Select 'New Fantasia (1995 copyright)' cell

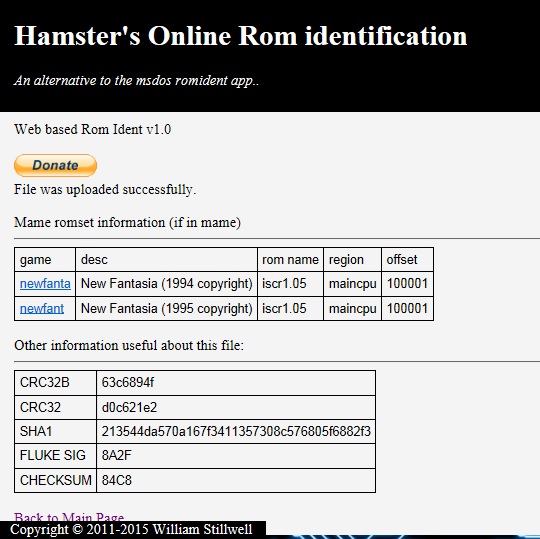tap(166, 308)
